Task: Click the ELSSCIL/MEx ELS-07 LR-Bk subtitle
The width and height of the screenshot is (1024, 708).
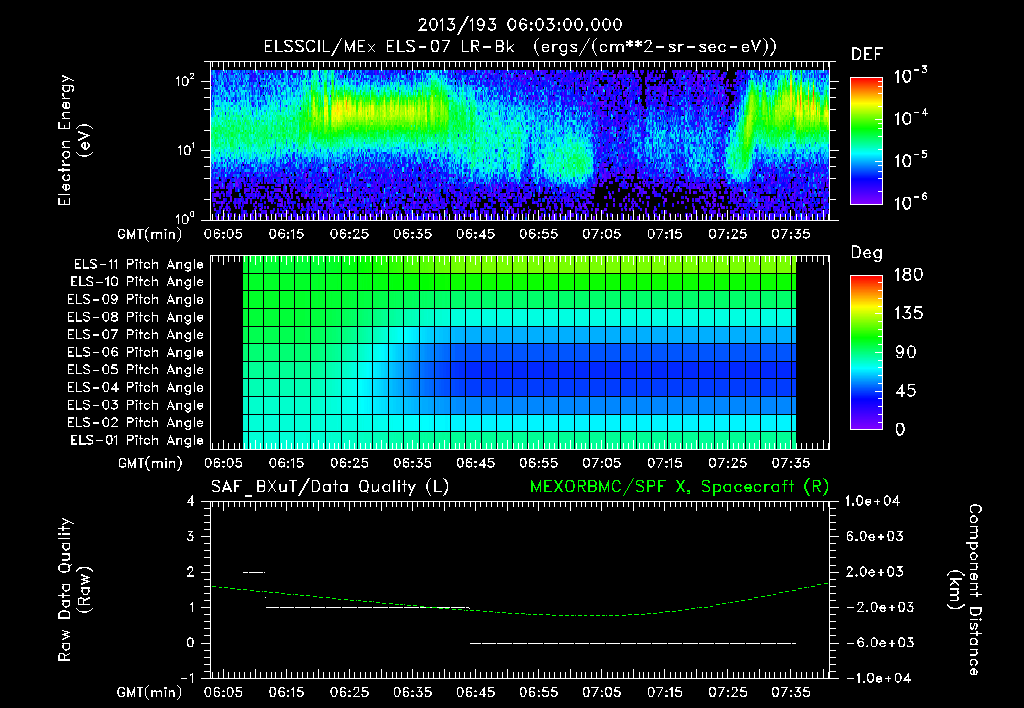Action: [520, 47]
